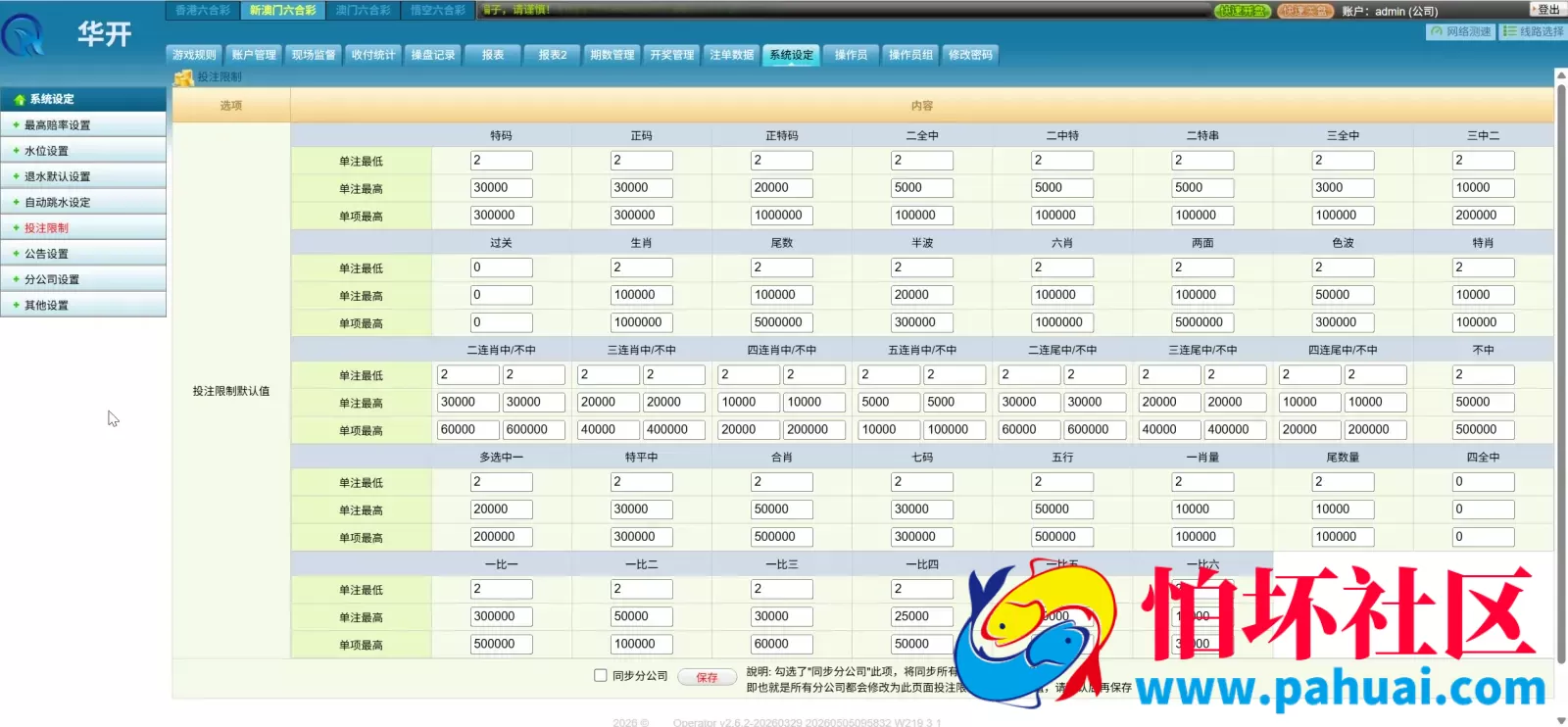Click the 保存 save button
Screen dimensions: 1568x727
pyautogui.click(x=708, y=677)
